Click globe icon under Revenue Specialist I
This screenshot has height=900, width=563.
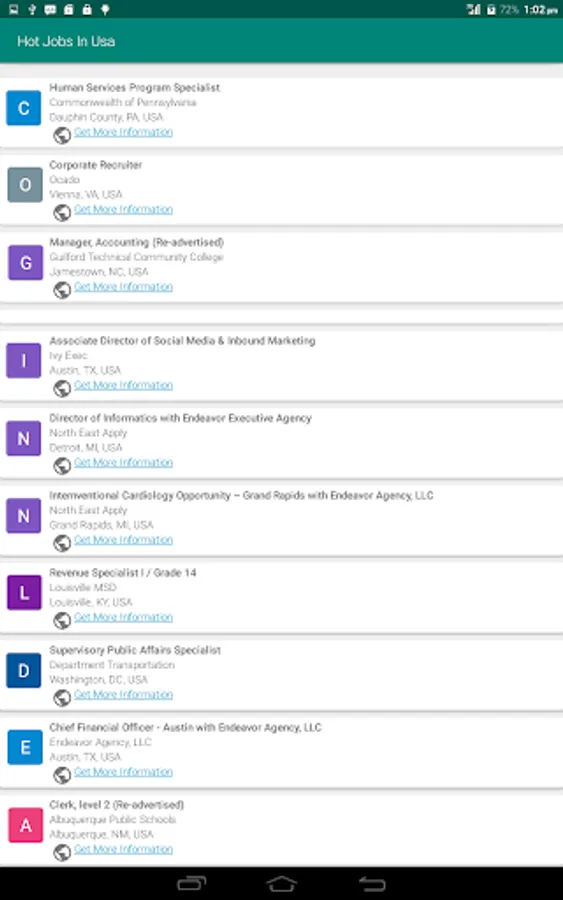click(62, 620)
